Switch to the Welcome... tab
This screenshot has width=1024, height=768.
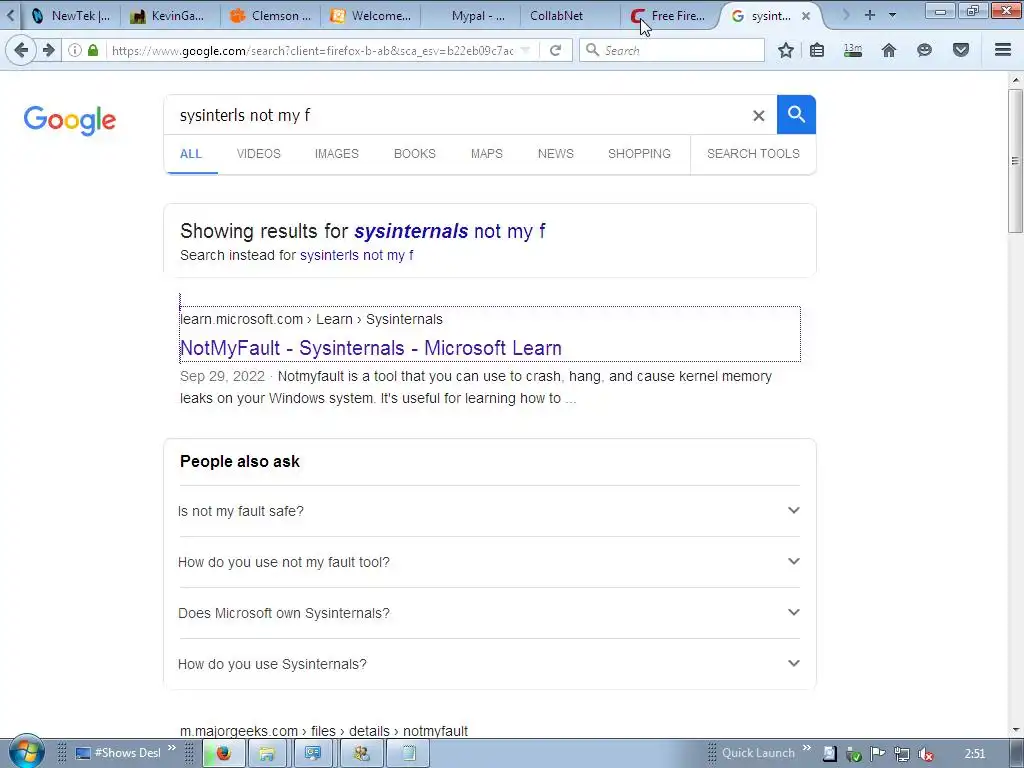coord(370,16)
